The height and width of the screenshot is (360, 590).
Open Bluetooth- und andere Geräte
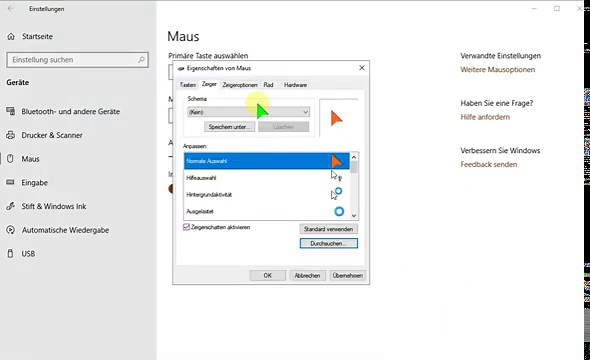pyautogui.click(x=70, y=111)
